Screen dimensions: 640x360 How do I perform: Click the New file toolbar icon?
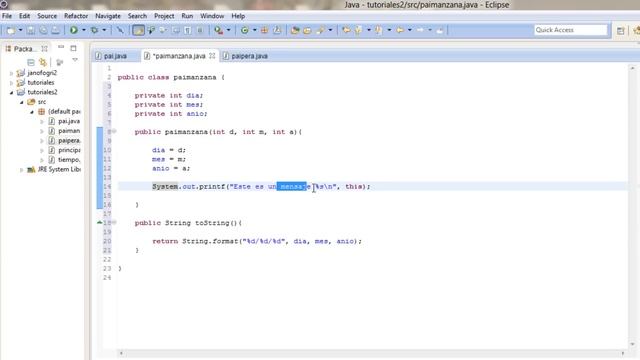click(11, 30)
